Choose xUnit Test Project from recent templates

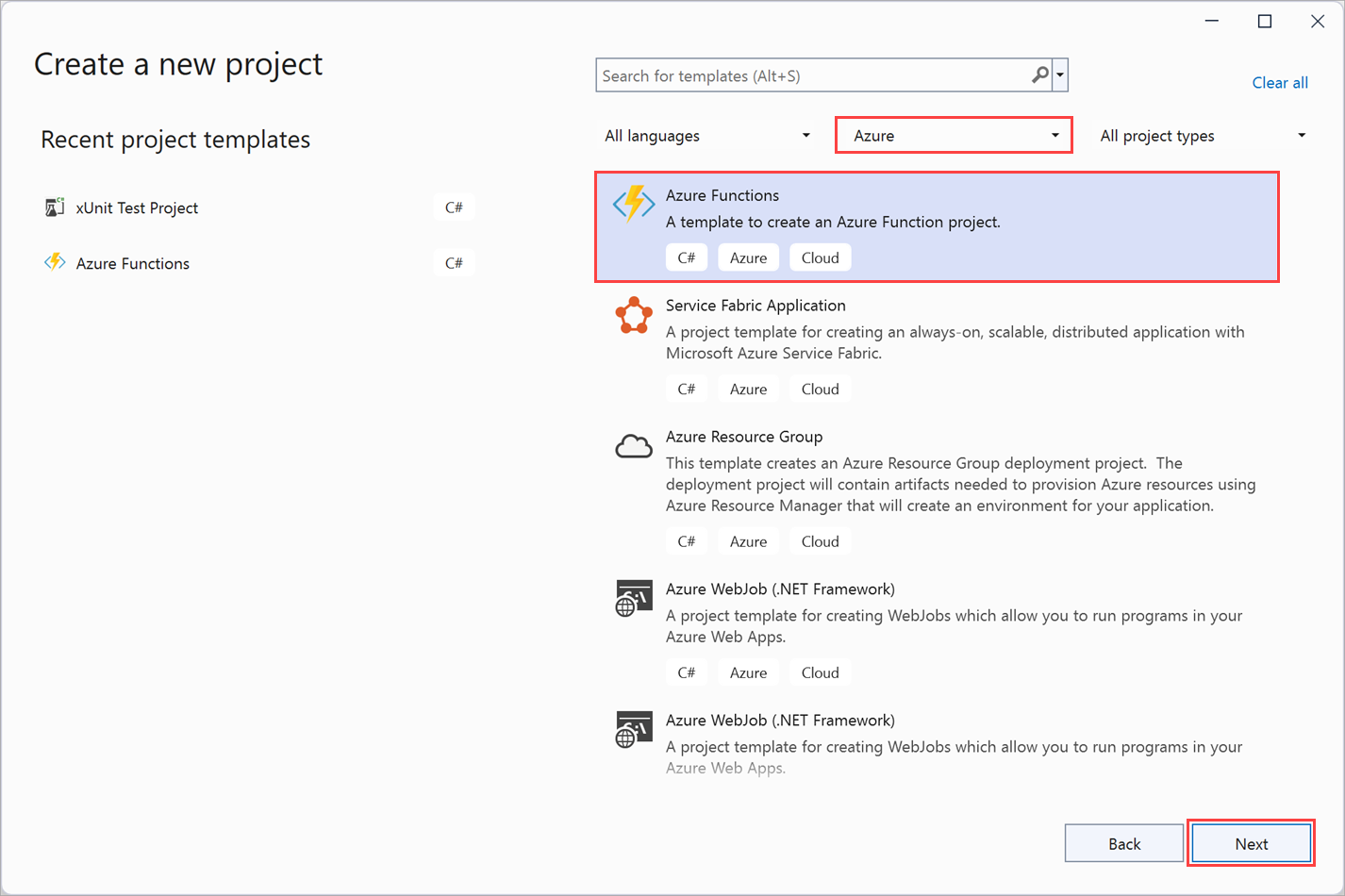click(x=138, y=207)
